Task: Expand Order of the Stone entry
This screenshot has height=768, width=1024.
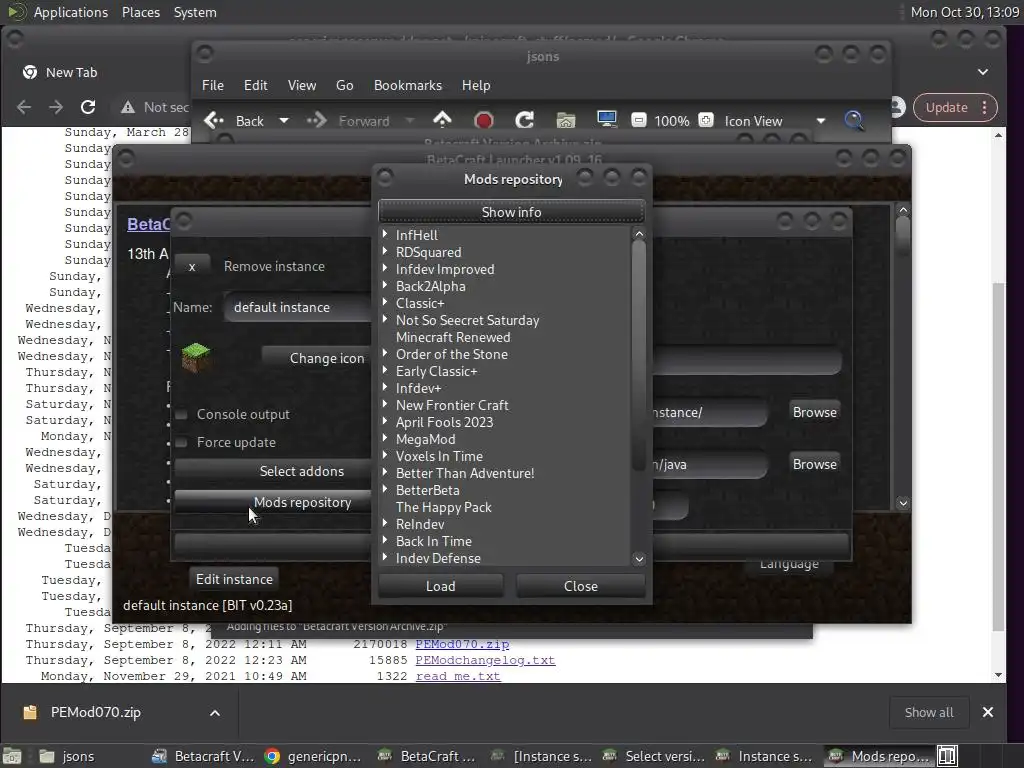Action: [385, 353]
